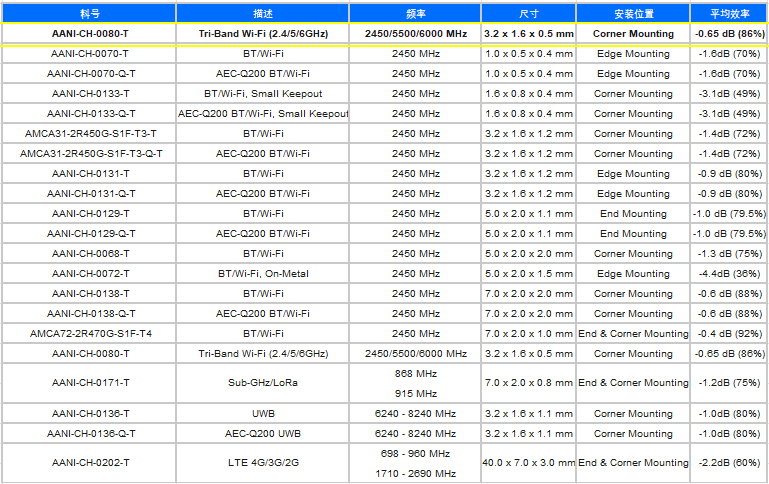
Task: Open part AANI-CH-0070-T link
Action: click(90, 54)
